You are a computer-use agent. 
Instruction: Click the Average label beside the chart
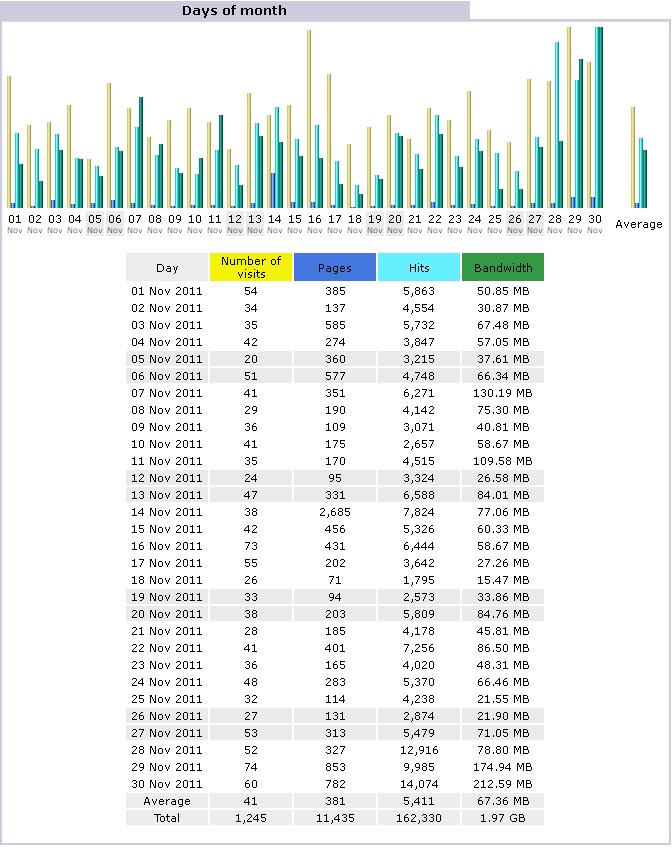coord(639,224)
